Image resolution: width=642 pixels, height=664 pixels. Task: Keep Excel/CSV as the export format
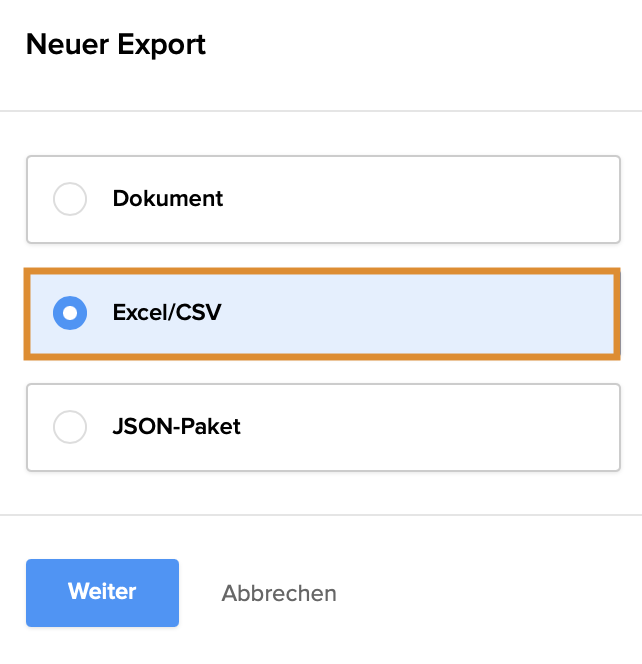click(x=70, y=313)
